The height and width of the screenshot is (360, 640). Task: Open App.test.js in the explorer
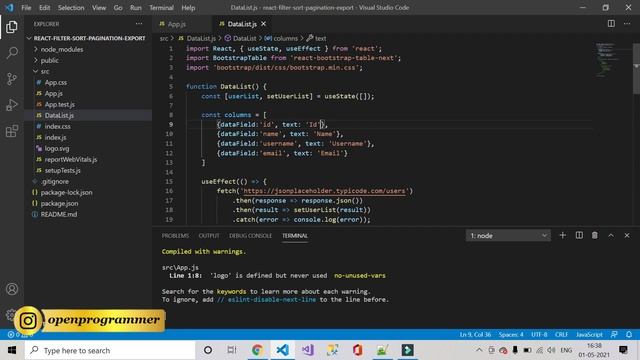click(60, 104)
